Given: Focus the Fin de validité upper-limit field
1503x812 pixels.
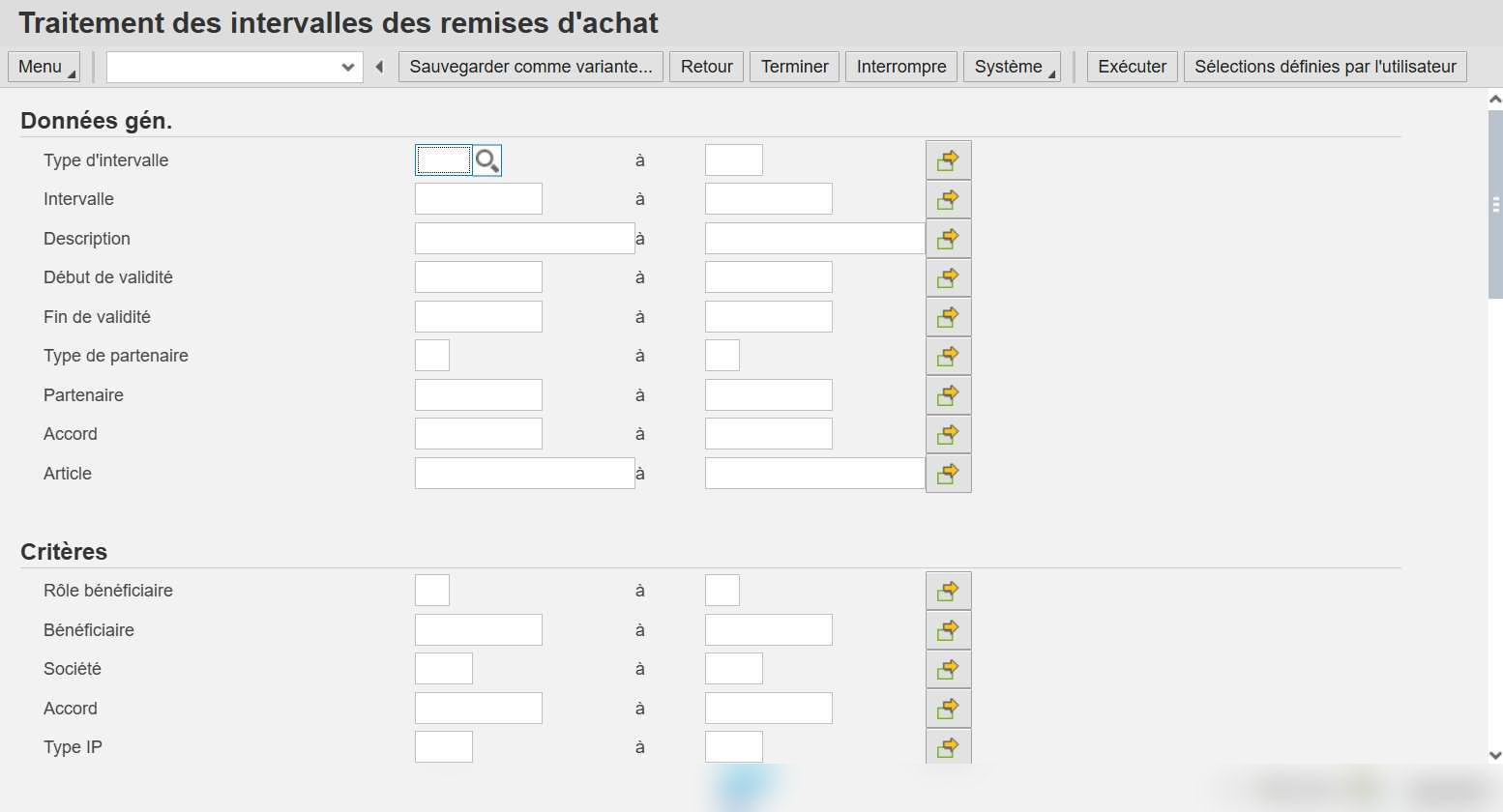Looking at the screenshot, I should (769, 317).
